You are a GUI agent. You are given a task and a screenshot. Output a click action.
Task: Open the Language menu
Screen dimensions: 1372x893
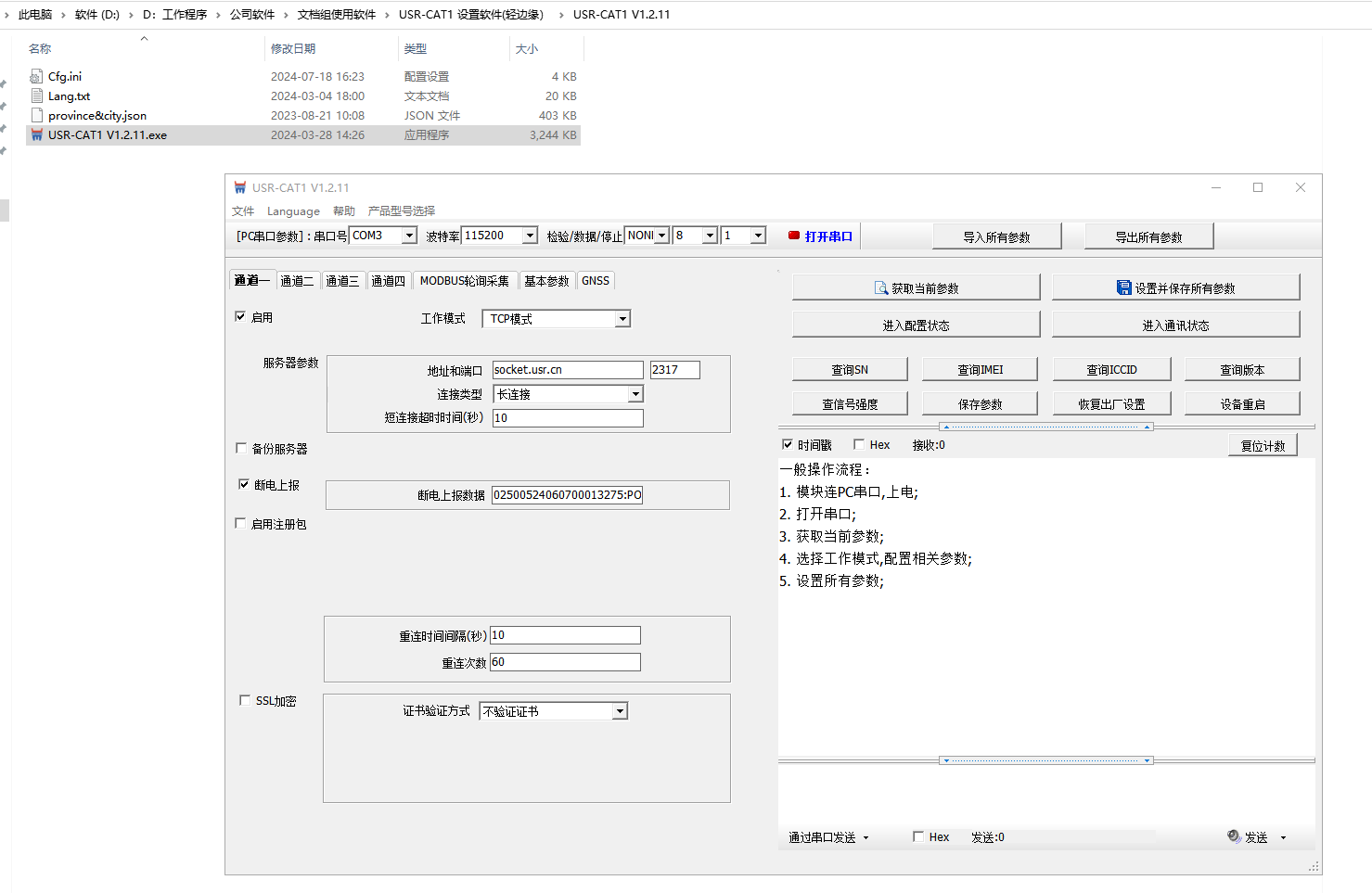[293, 211]
